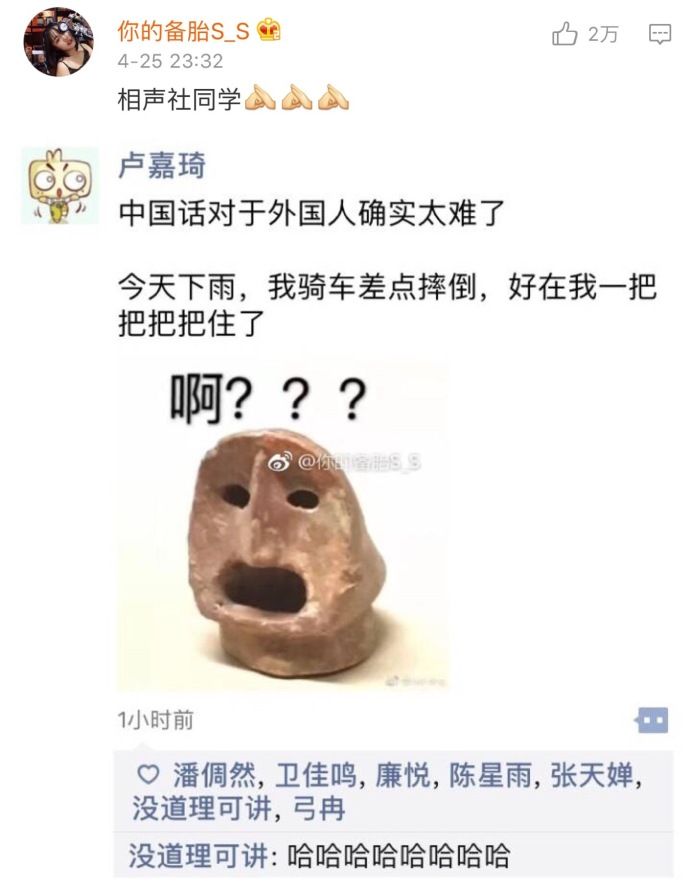Tap the heart icon in likes list
Viewport: 690px width, 895px height.
point(148,775)
